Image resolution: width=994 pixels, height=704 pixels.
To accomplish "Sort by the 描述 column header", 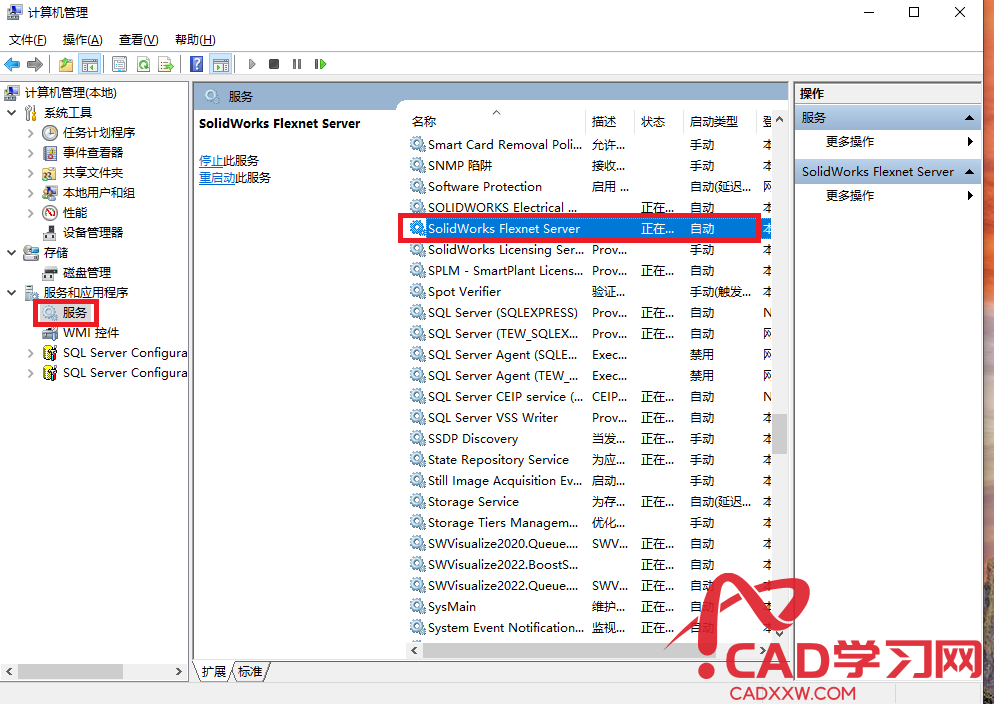I will [x=609, y=121].
